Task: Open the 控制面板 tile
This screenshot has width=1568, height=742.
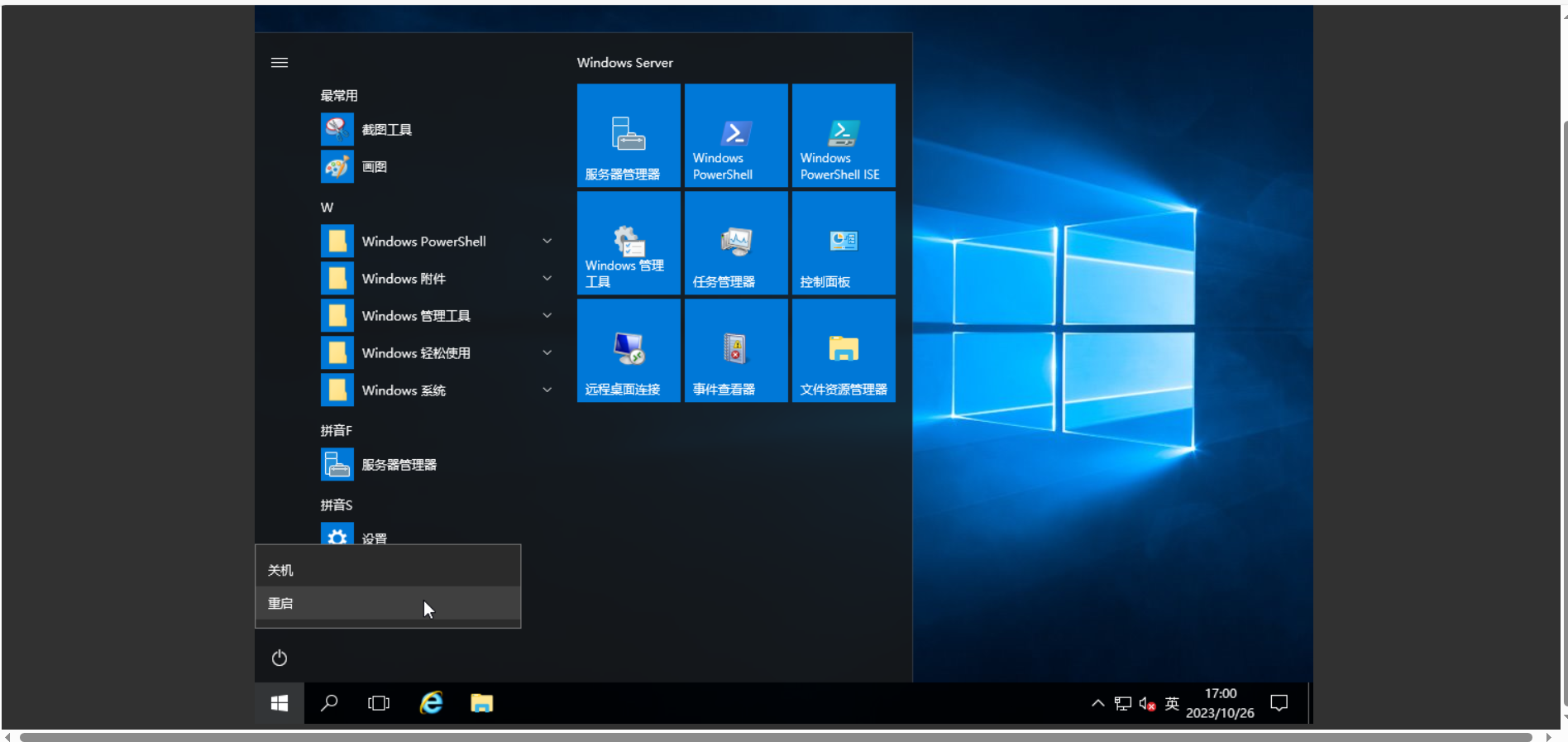Action: click(844, 242)
